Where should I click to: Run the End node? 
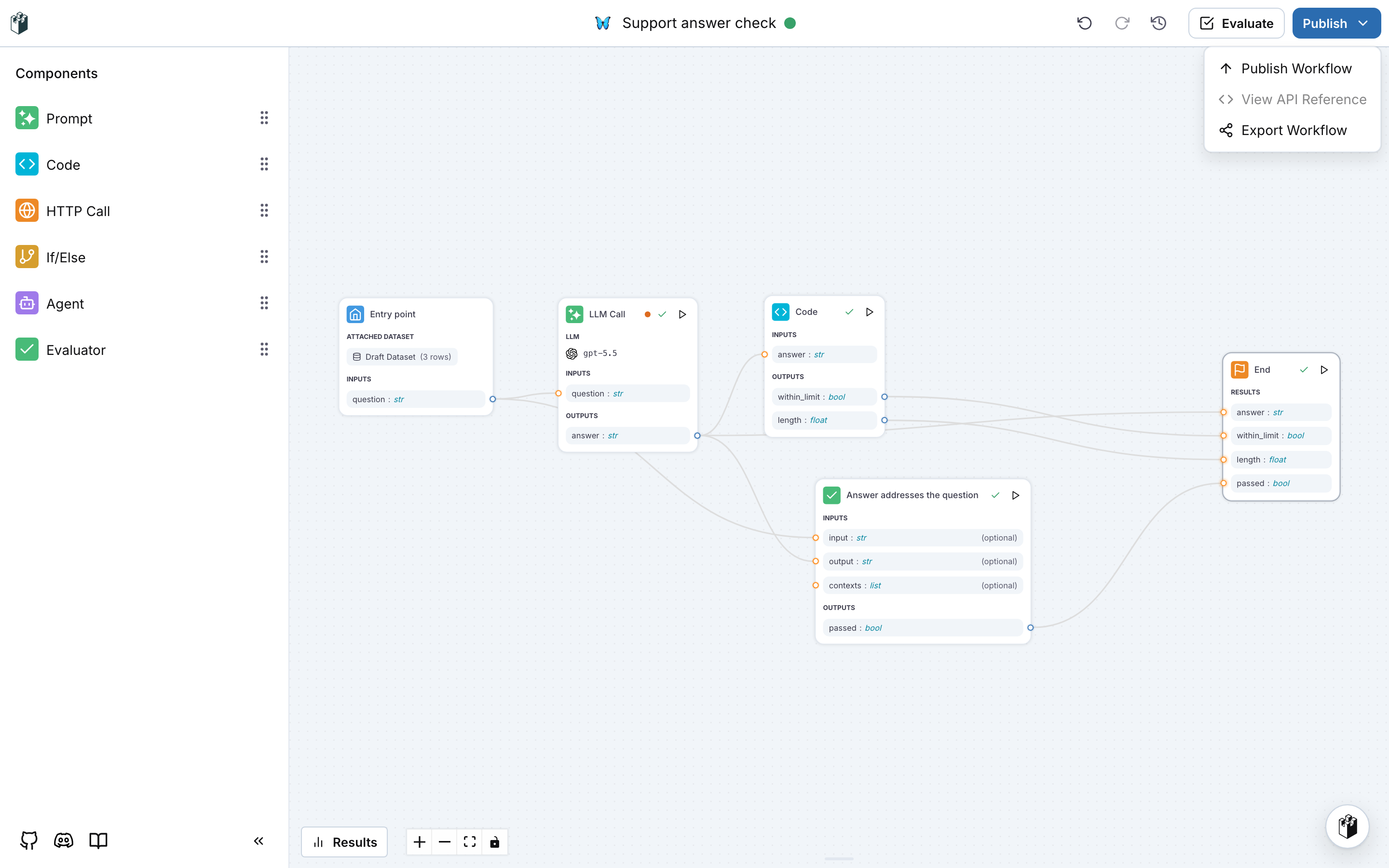pyautogui.click(x=1324, y=370)
